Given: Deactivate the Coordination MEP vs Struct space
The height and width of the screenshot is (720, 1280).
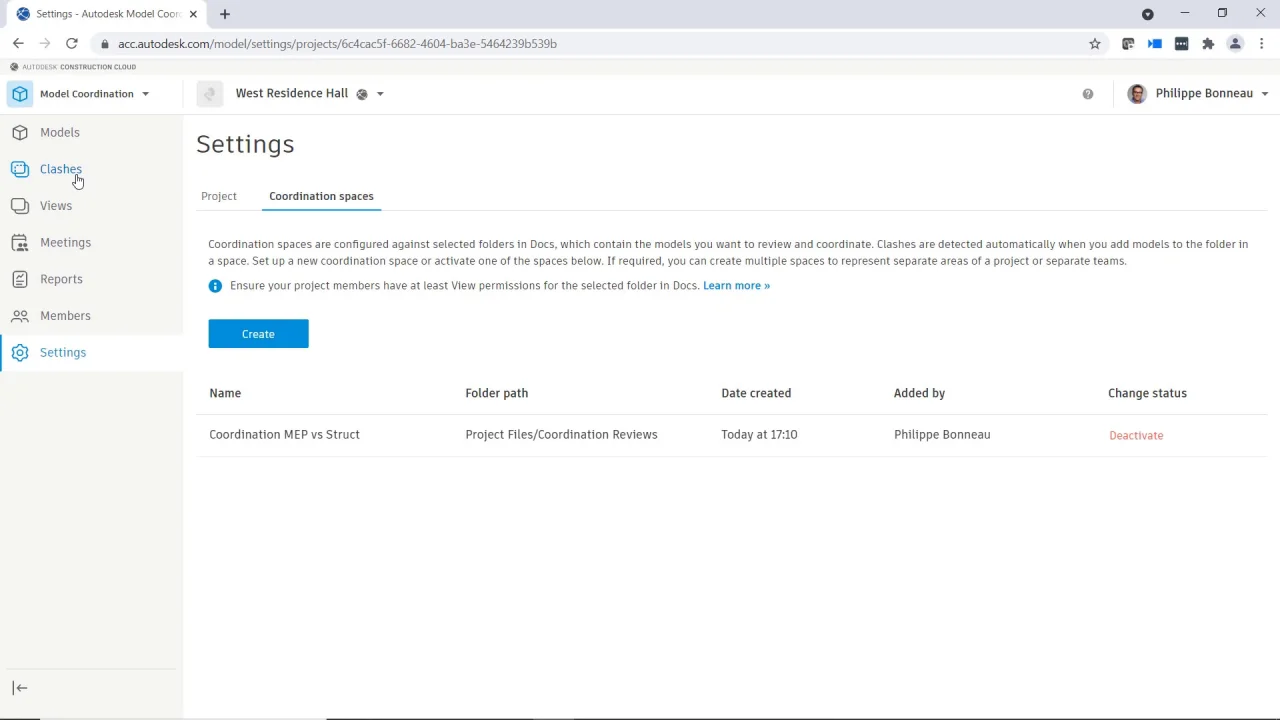Looking at the screenshot, I should pyautogui.click(x=1136, y=436).
